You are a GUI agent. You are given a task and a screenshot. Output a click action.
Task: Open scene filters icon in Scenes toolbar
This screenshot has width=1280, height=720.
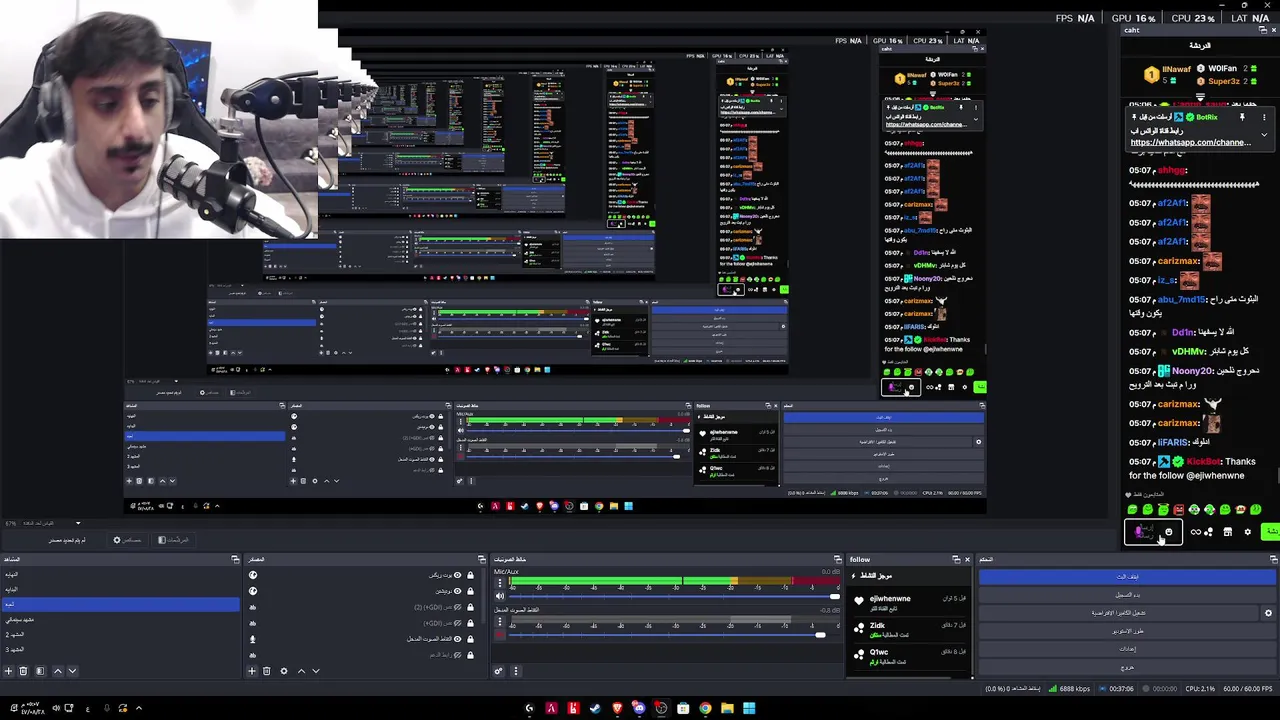coord(40,671)
